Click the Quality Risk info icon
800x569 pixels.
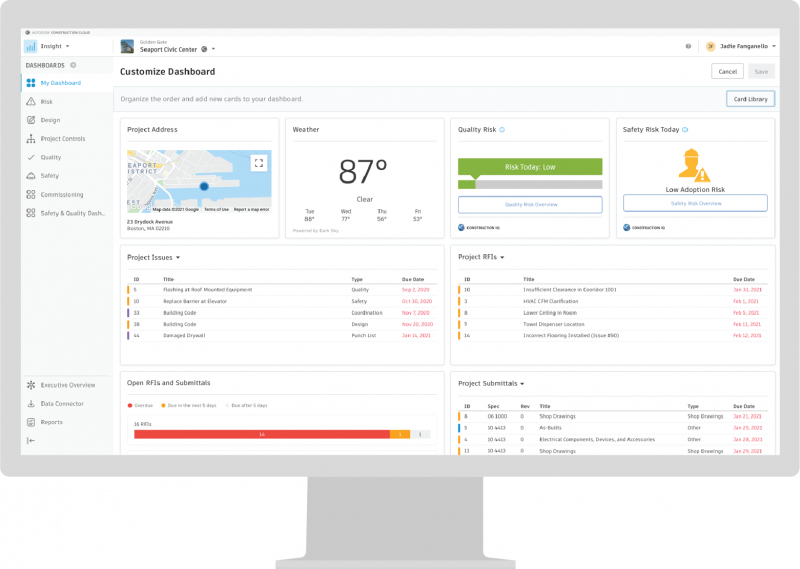click(x=502, y=130)
